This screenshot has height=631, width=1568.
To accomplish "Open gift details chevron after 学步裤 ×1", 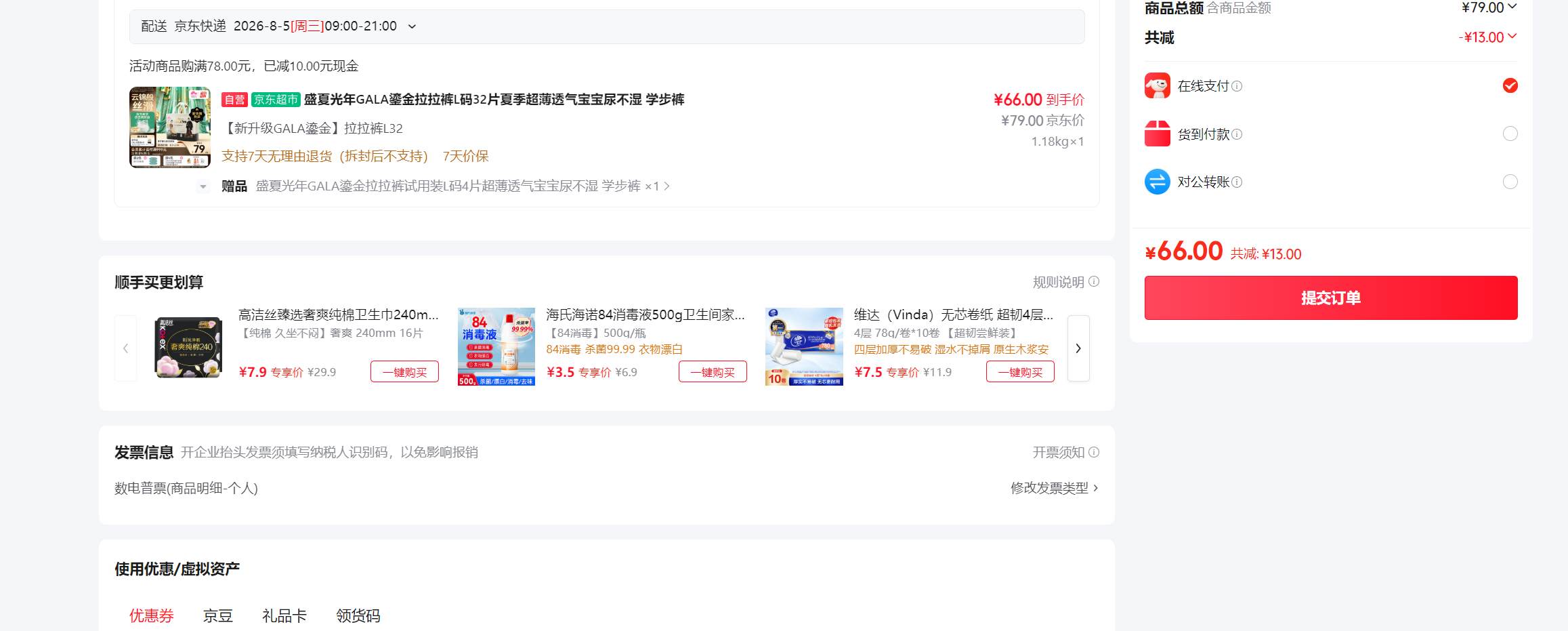I will [667, 186].
